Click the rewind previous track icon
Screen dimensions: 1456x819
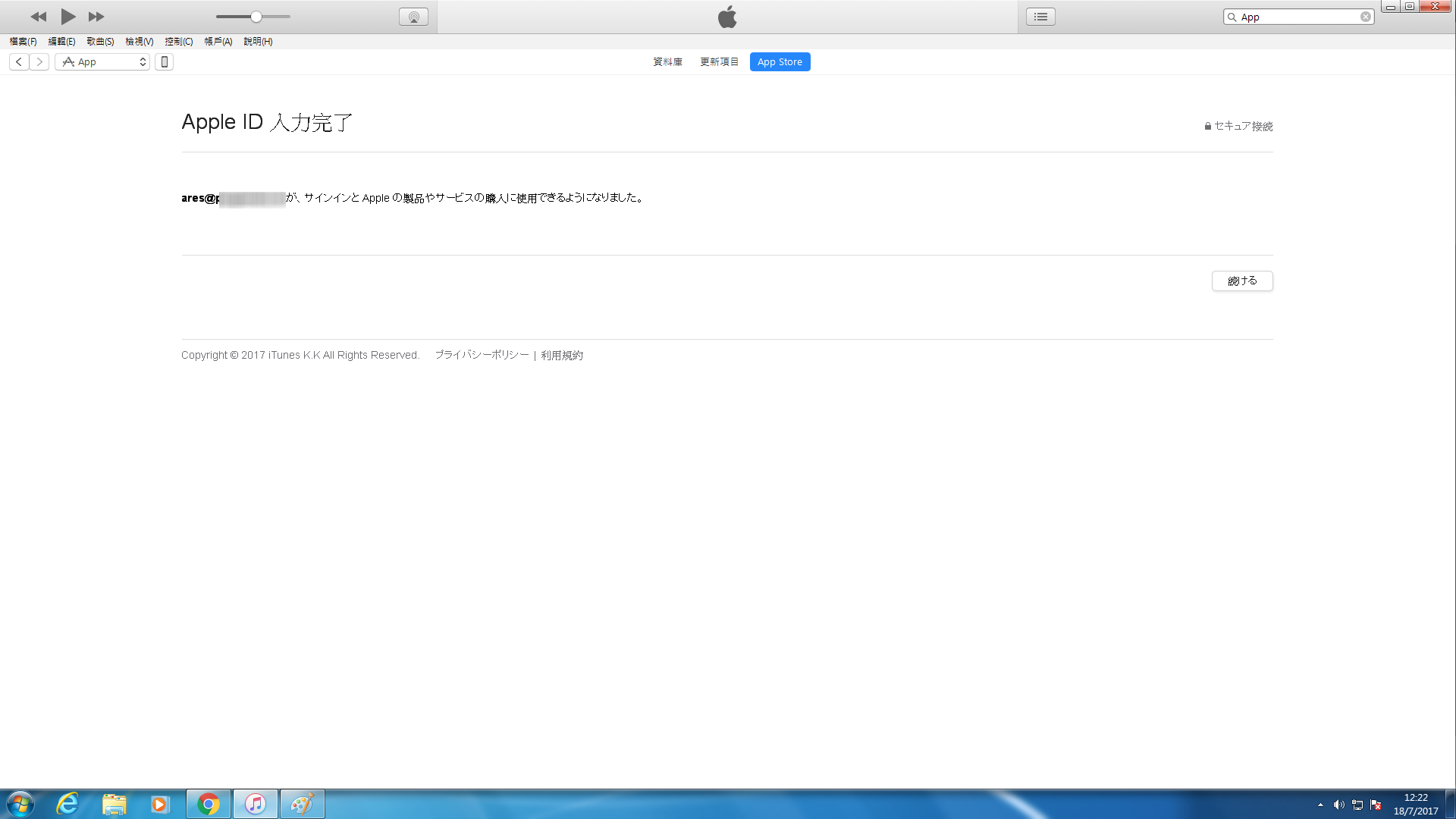38,16
